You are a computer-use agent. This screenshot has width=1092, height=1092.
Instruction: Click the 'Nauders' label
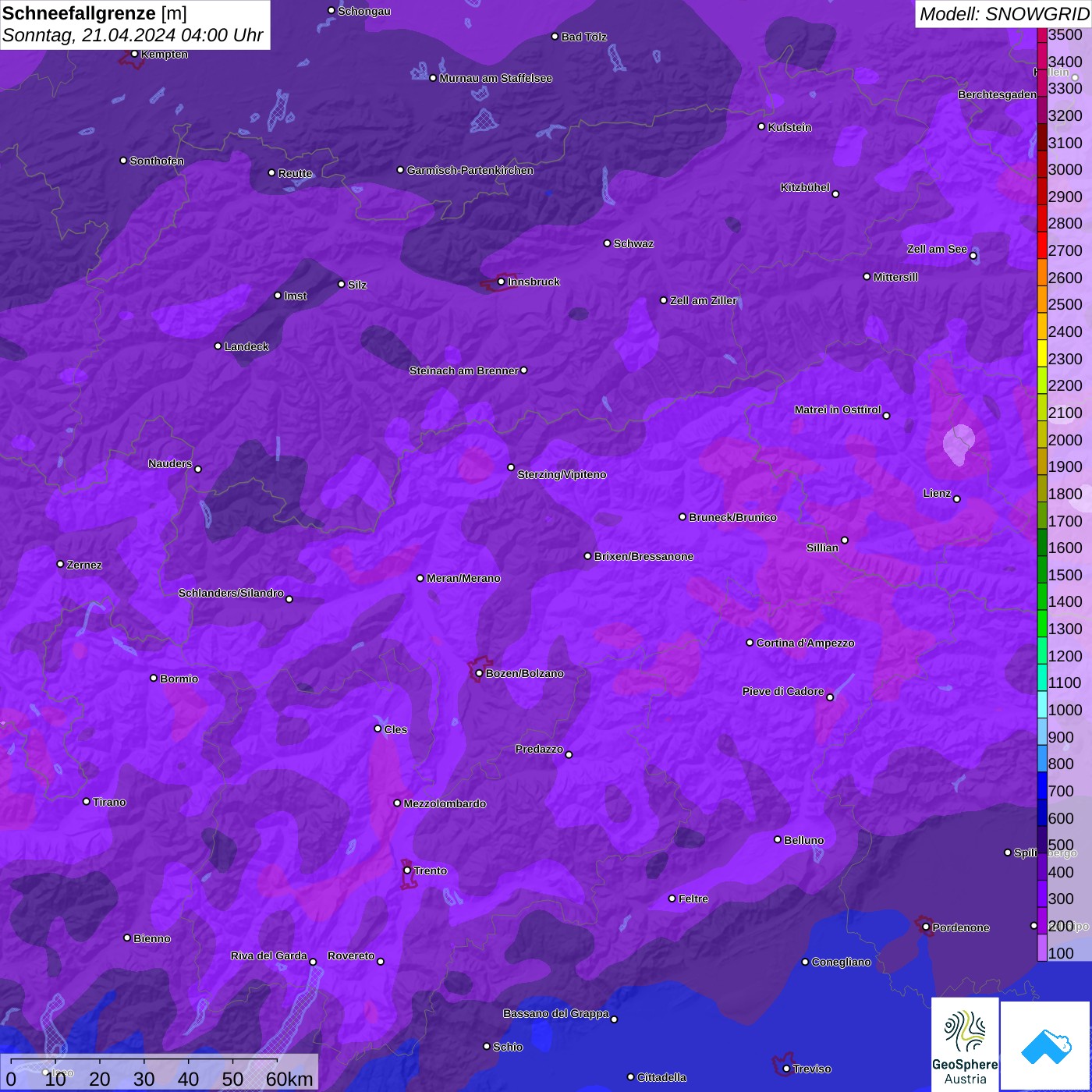[170, 463]
